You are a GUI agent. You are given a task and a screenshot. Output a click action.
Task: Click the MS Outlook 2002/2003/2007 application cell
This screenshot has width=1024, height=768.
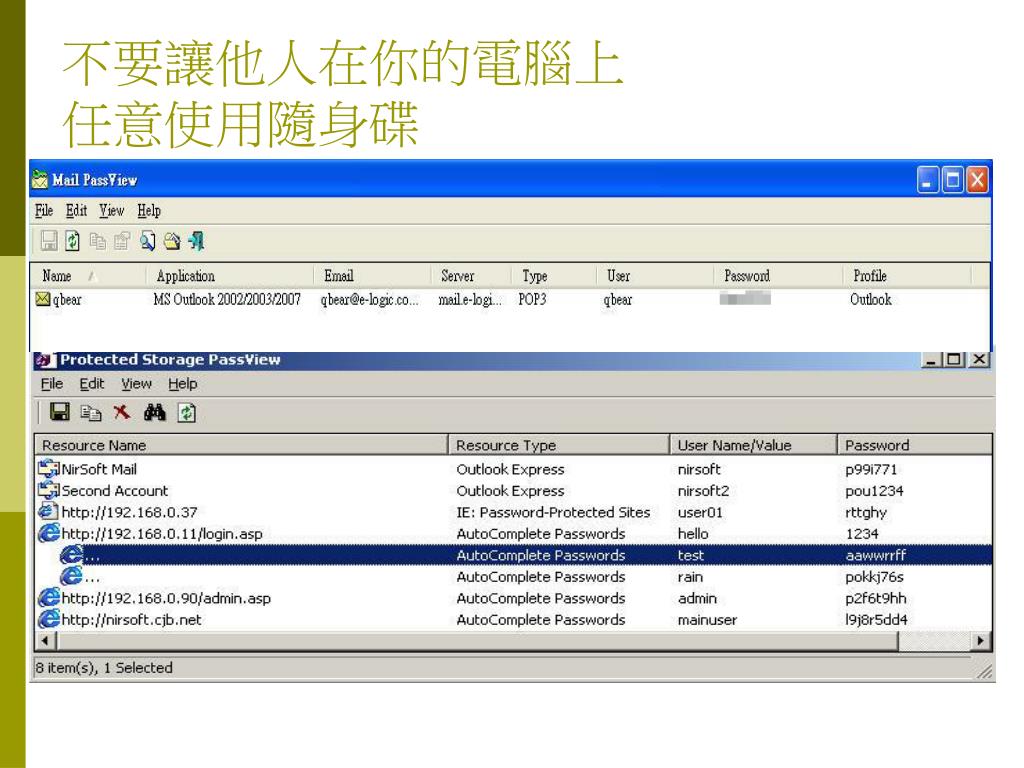[227, 299]
